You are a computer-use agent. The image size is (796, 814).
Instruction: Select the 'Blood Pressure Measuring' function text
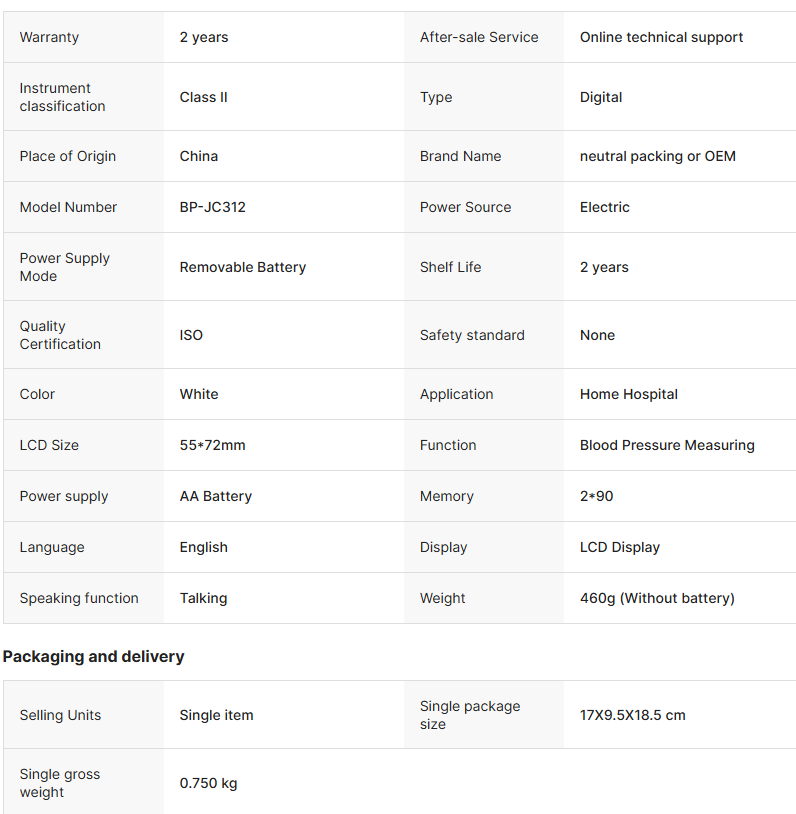[x=667, y=445]
